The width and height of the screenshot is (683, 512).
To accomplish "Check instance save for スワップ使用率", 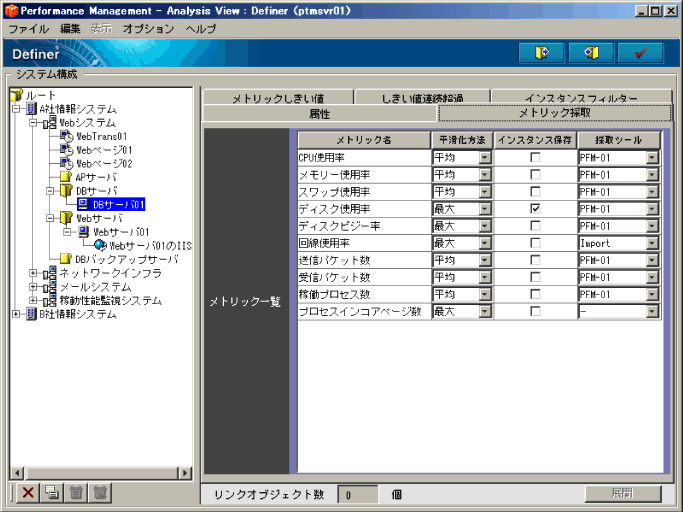I will [x=535, y=191].
